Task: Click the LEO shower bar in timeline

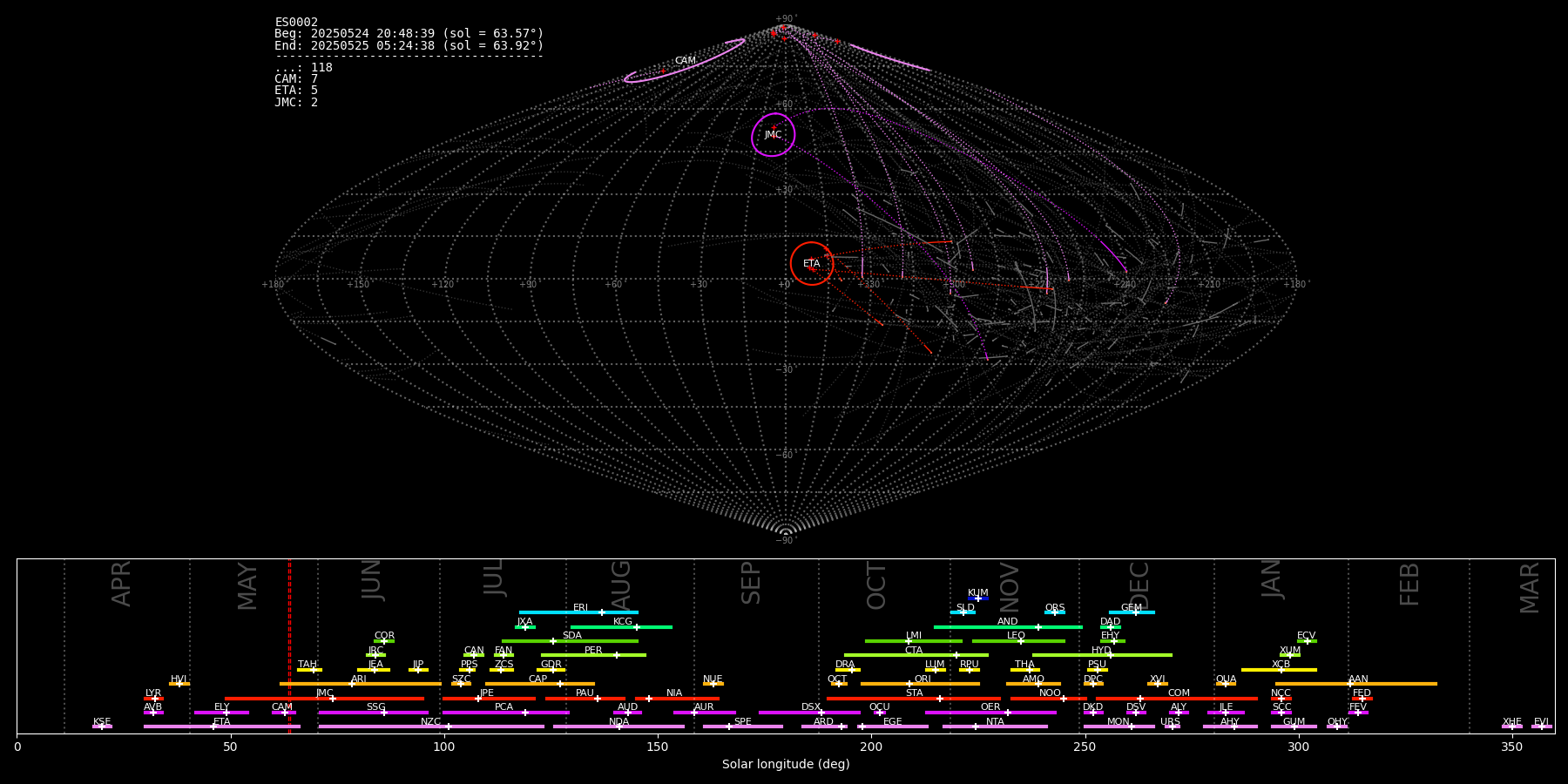Action: point(1018,641)
